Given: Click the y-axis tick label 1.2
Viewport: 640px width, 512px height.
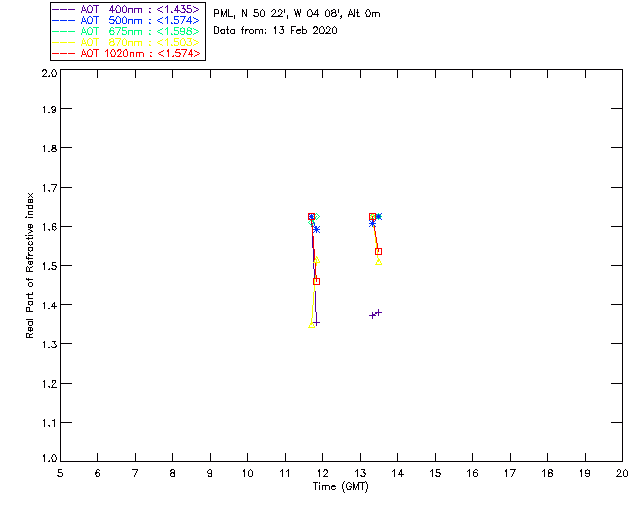Looking at the screenshot, I should coord(49,384).
